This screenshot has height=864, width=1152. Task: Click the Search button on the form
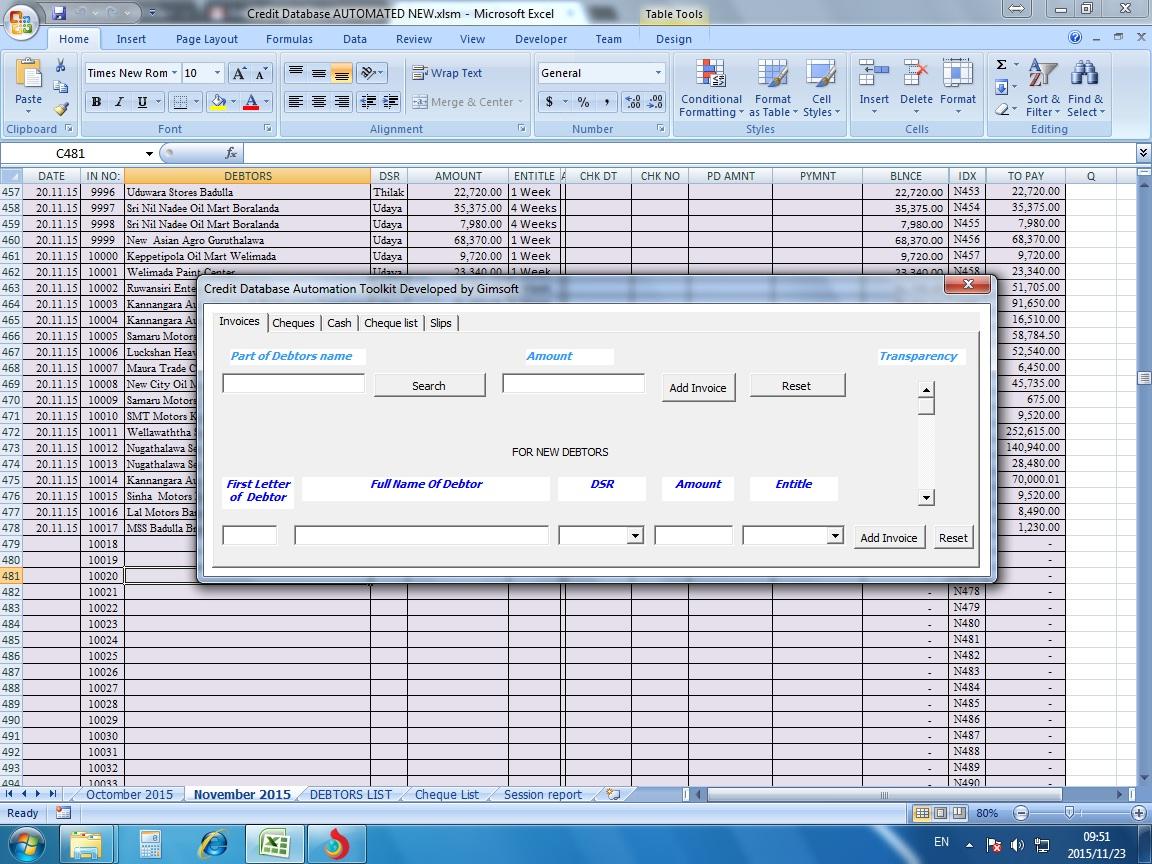pos(429,384)
